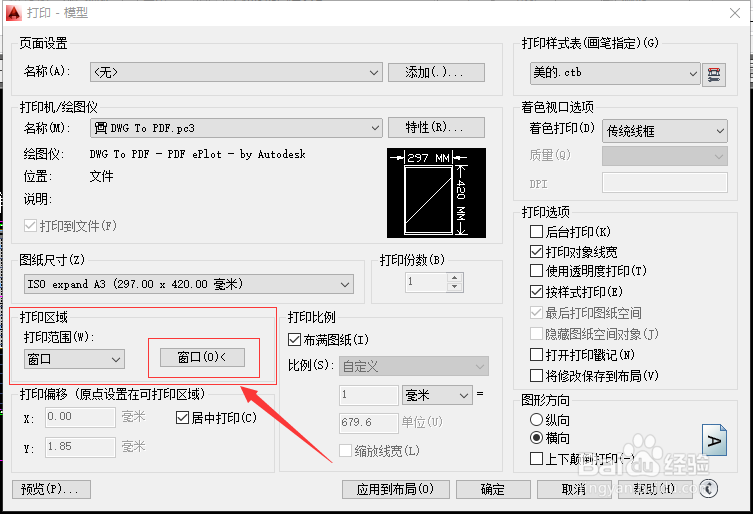Toggle the 后台打印(K) checkbox
Screen dimensions: 753x514
pyautogui.click(x=536, y=232)
